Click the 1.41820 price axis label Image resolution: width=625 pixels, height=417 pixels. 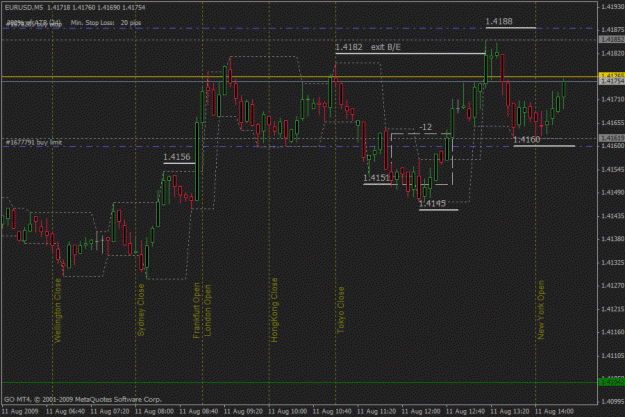[613, 53]
